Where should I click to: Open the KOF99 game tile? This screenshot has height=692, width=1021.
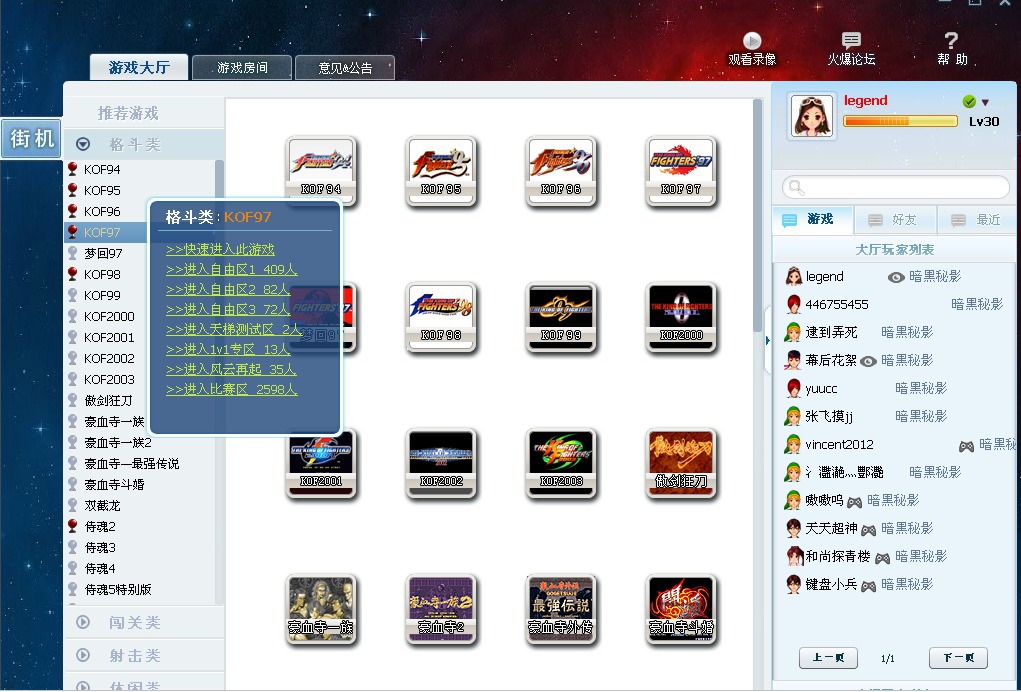[561, 317]
